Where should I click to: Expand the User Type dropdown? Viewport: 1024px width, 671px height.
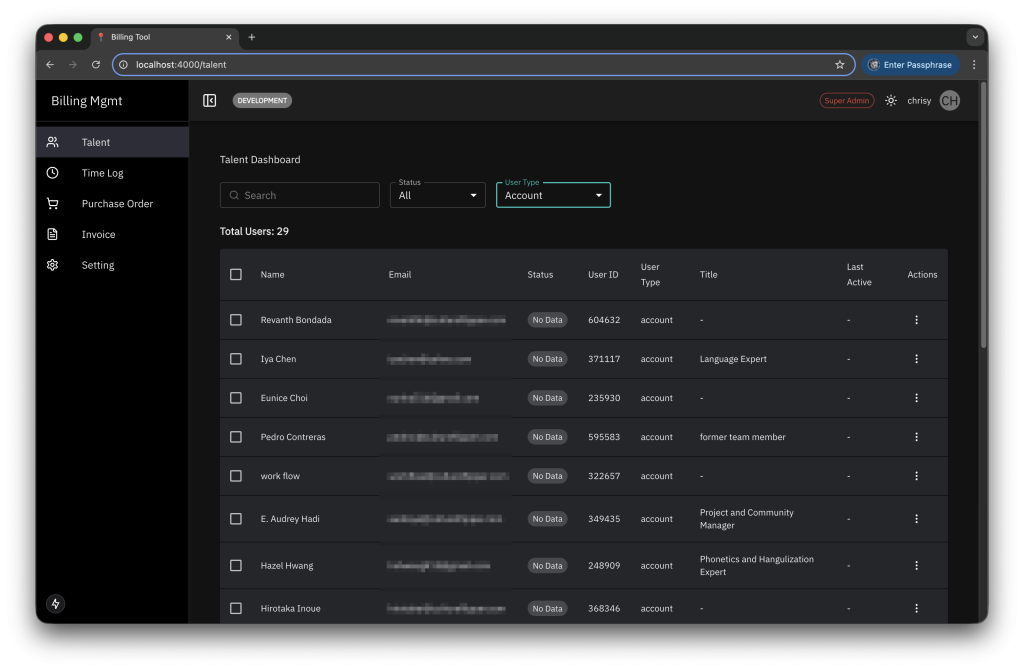click(x=553, y=196)
